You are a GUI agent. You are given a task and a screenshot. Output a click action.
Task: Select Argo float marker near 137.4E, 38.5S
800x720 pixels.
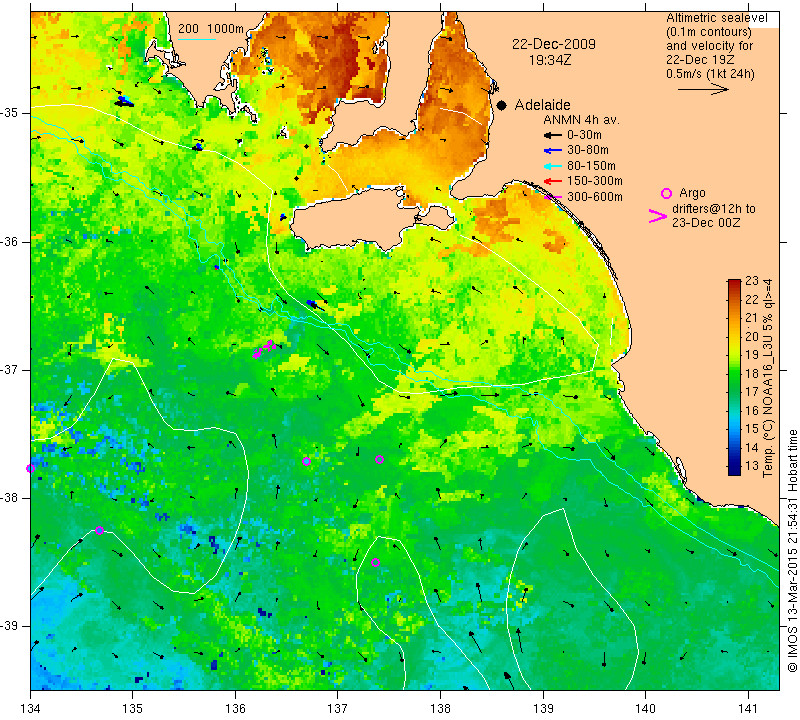click(376, 562)
